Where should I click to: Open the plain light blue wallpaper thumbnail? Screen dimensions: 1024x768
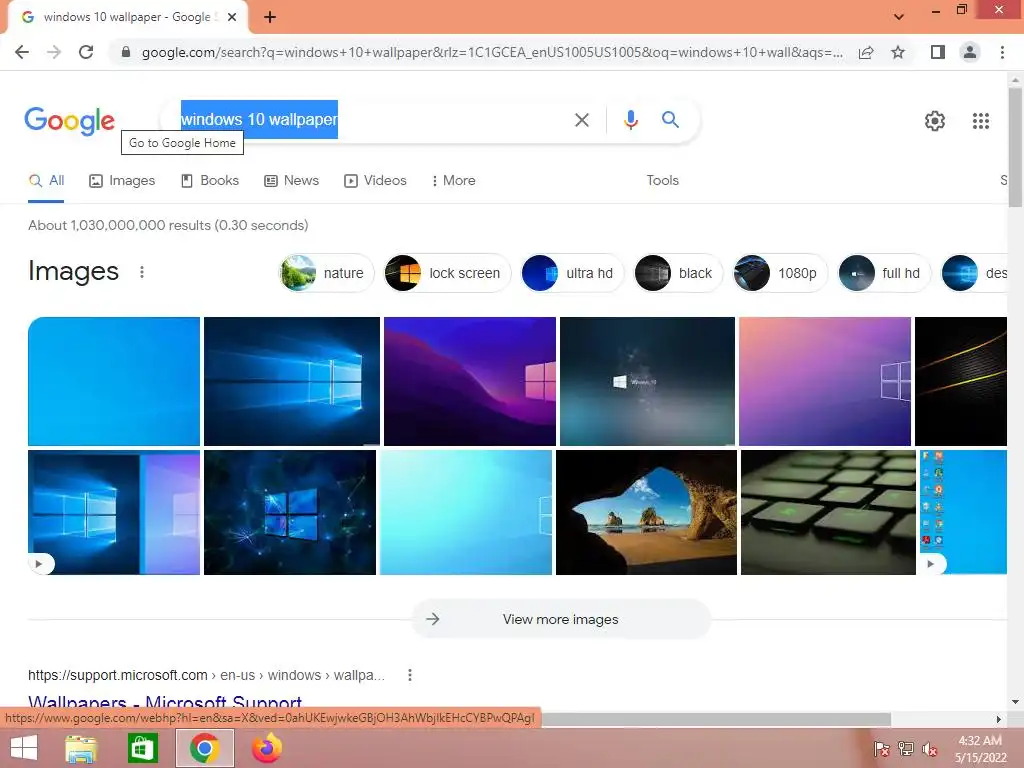114,381
